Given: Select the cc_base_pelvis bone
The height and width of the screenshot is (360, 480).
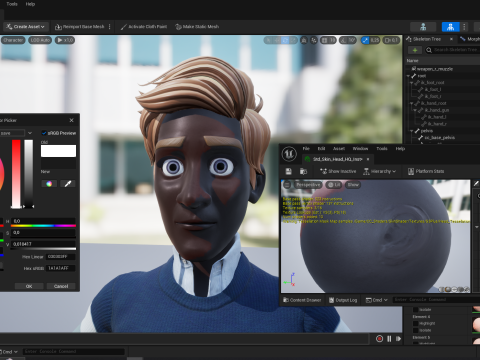Looking at the screenshot, I should [439, 137].
